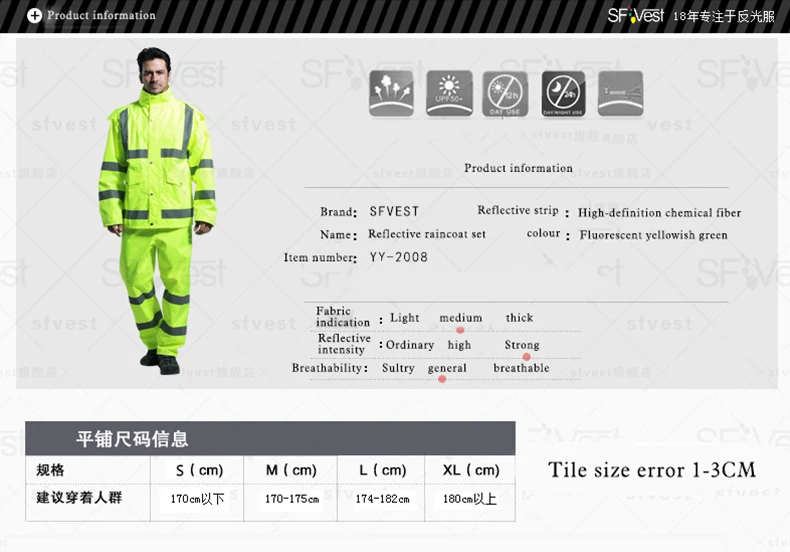Image resolution: width=790 pixels, height=552 pixels.
Task: Select the 24h DAY/NIGHT USE icon
Action: (x=563, y=94)
